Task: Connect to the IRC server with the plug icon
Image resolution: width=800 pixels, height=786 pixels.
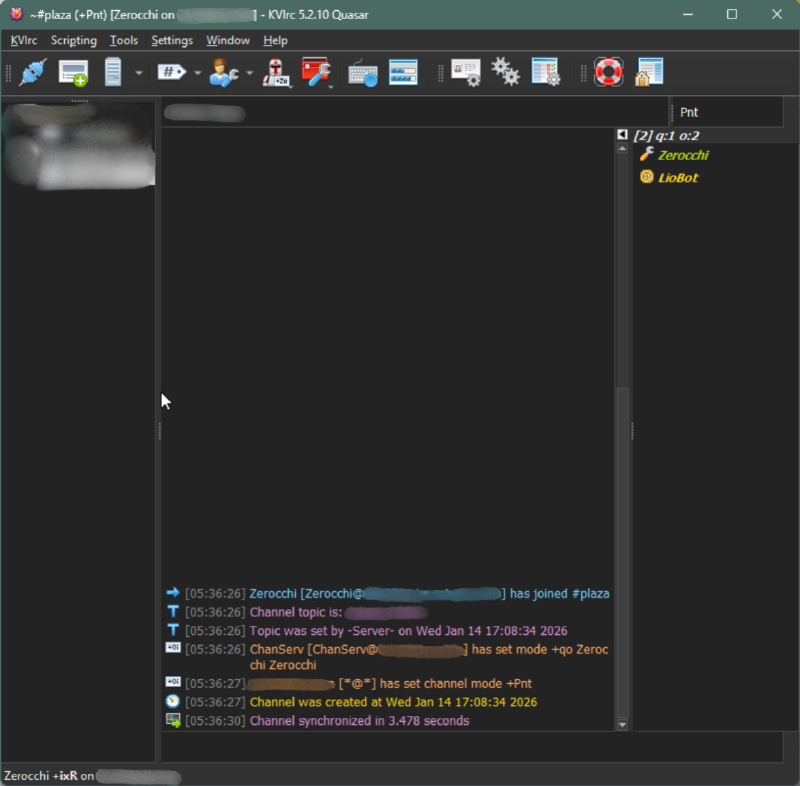Action: (x=33, y=72)
